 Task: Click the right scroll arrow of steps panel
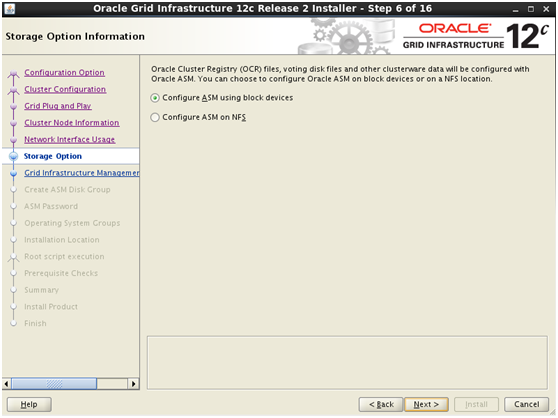coord(133,384)
